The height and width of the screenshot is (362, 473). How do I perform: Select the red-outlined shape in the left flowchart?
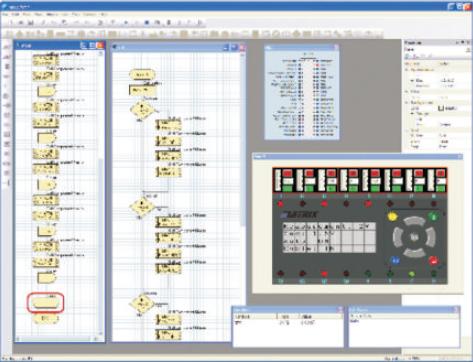[x=45, y=303]
